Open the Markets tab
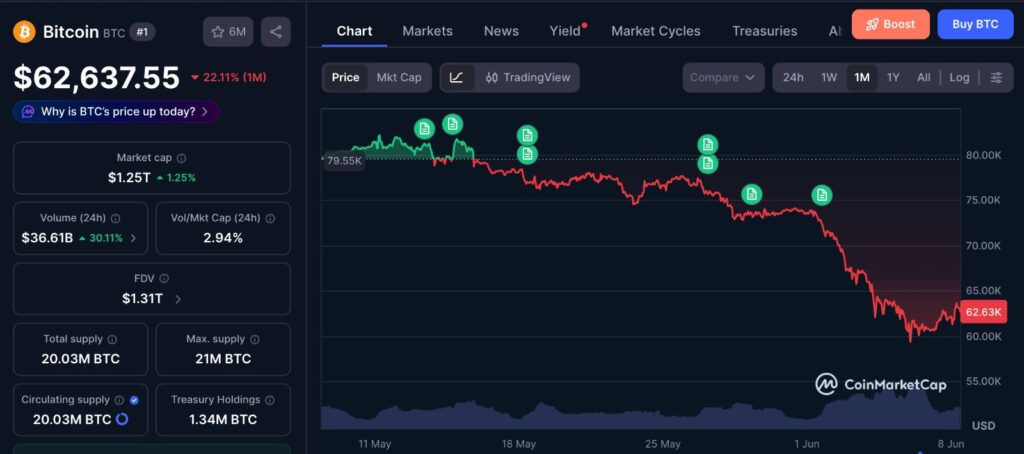The image size is (1024, 454). coord(427,31)
